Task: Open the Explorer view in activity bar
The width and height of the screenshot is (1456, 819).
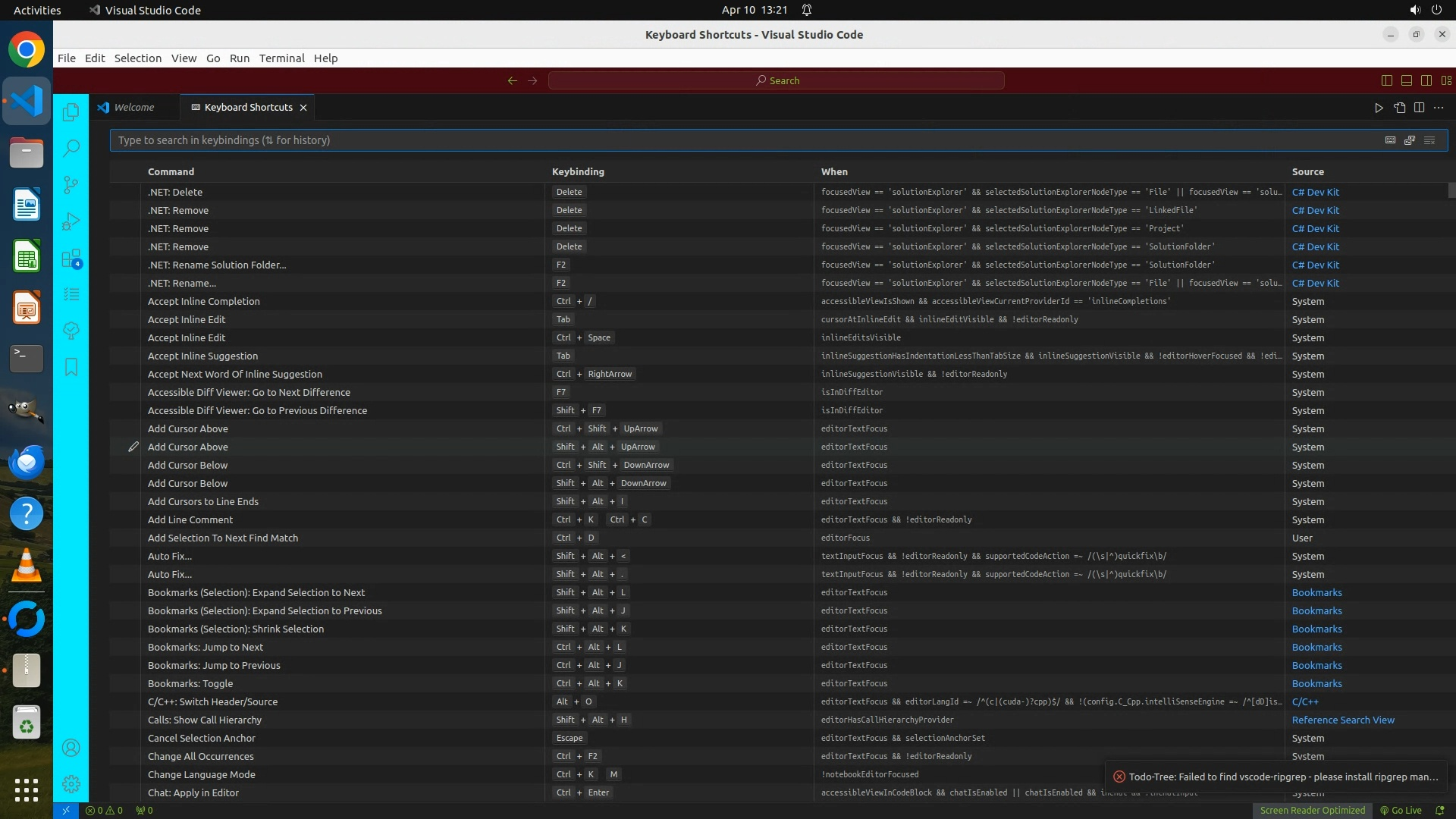Action: [71, 112]
